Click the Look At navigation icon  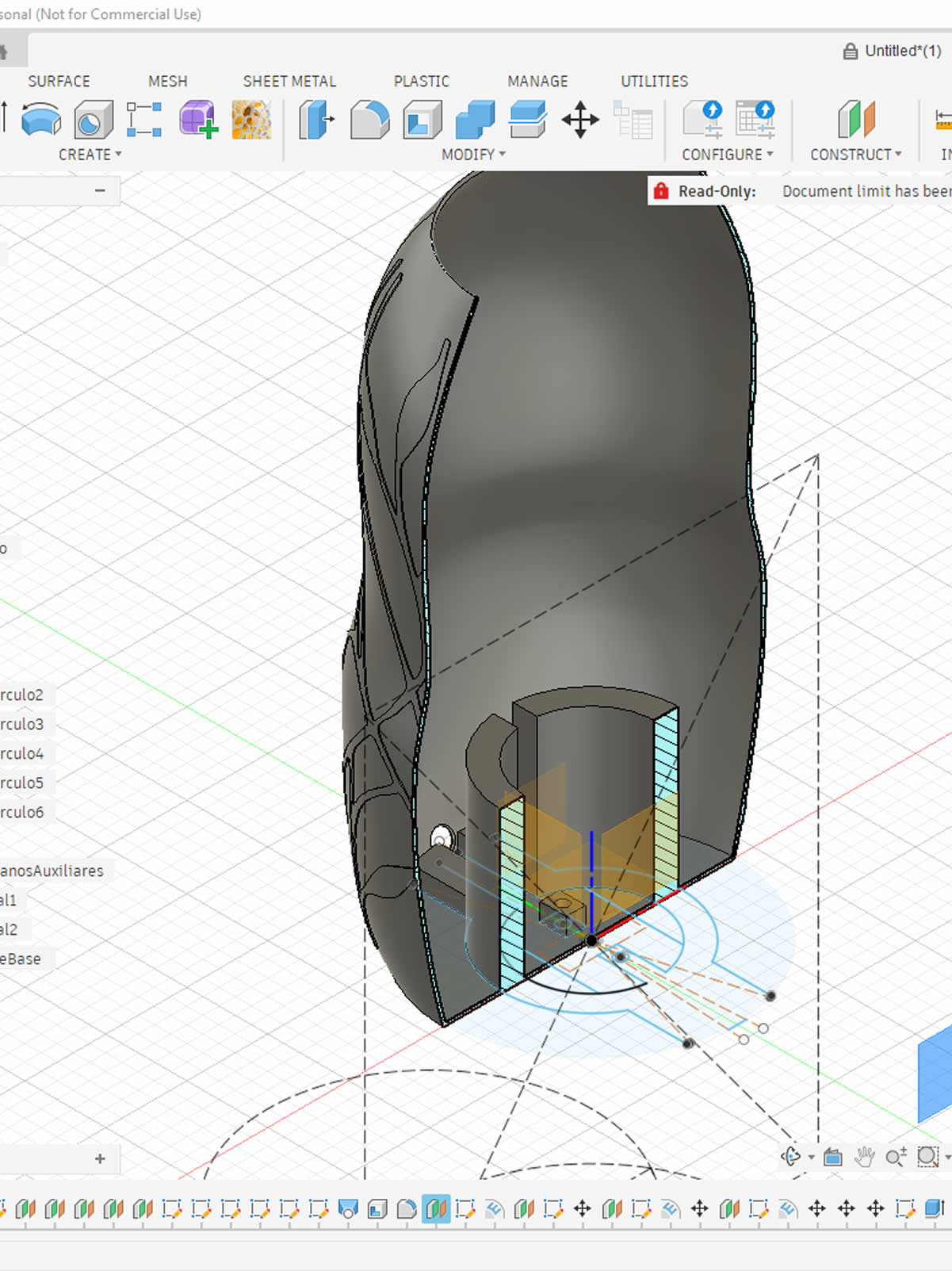[x=832, y=1157]
